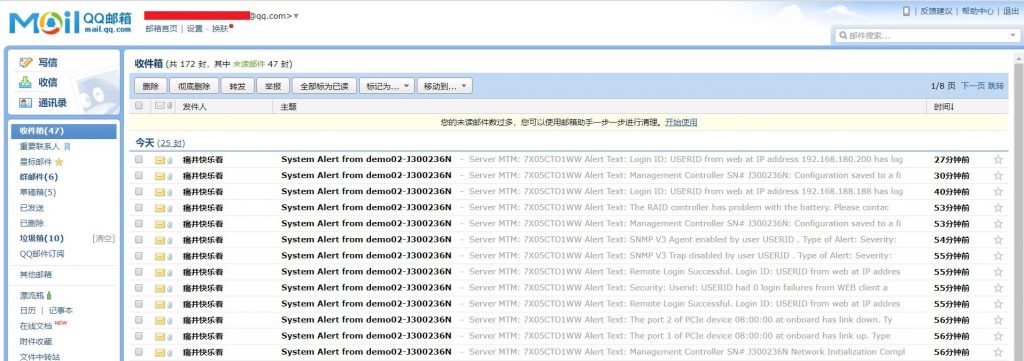Click the unread envelope icon of the 54分钟前 email
This screenshot has height=361, width=1024.
[159, 240]
